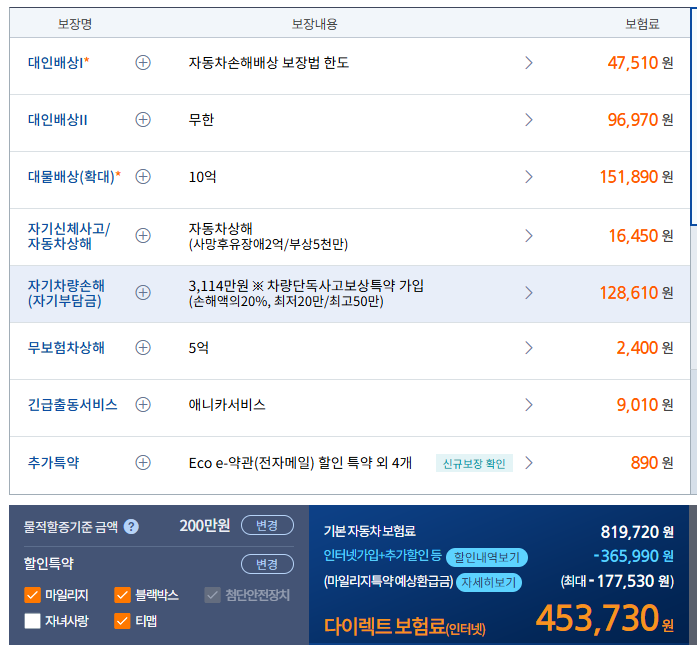Click 128,610 원 premium value

(637, 293)
